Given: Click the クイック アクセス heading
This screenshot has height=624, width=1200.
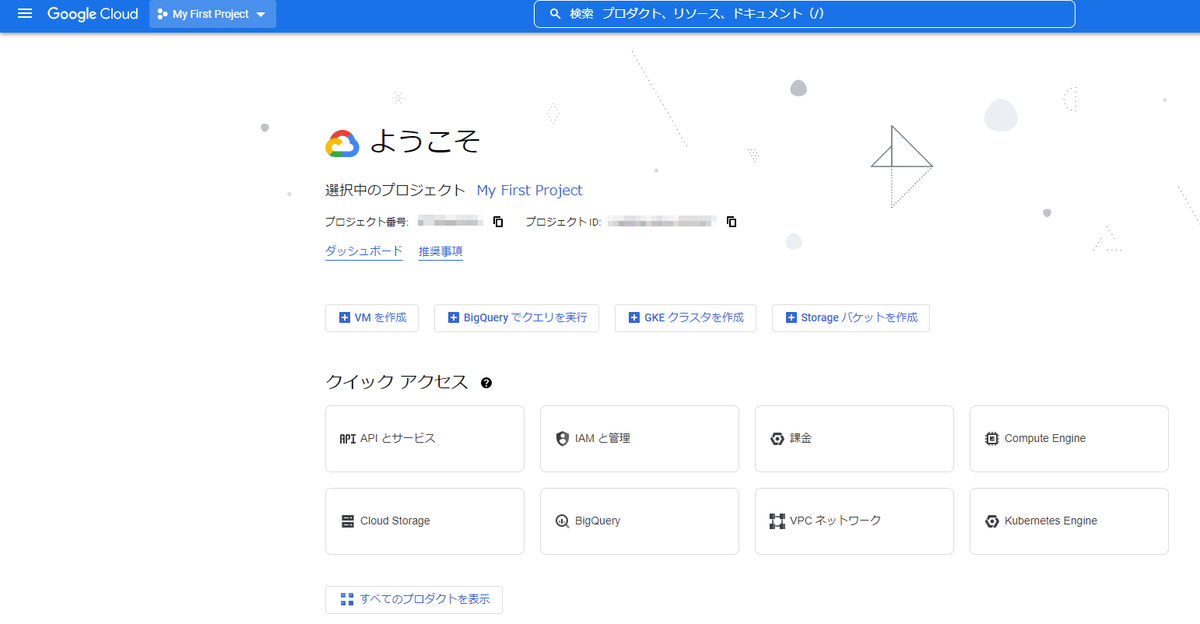Looking at the screenshot, I should (x=397, y=382).
